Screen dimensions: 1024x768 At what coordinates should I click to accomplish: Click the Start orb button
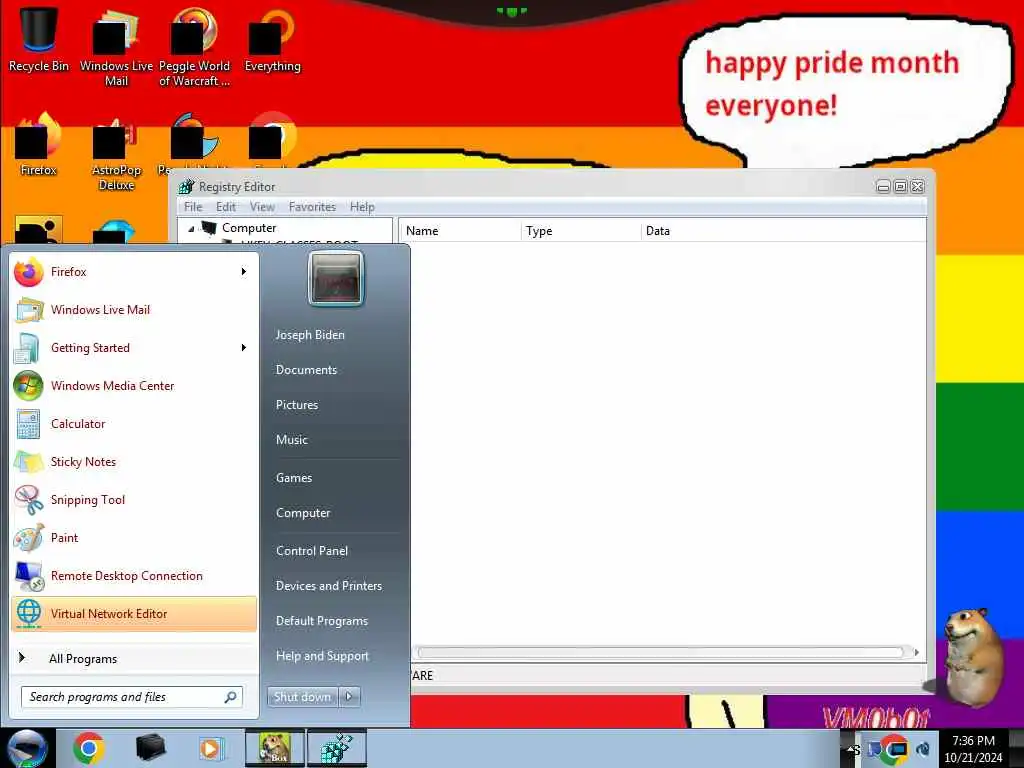pos(27,748)
